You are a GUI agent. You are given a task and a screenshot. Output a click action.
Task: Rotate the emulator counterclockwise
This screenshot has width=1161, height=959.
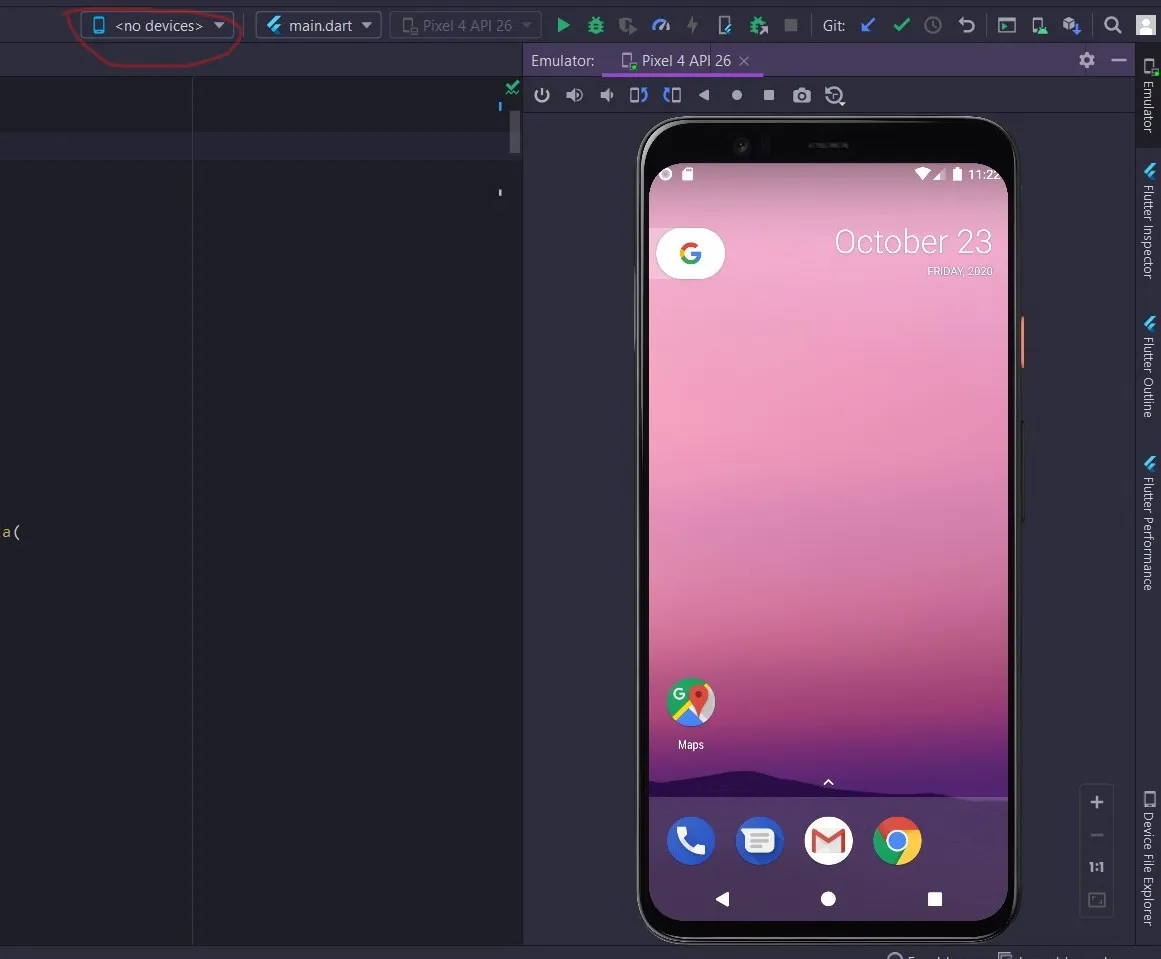point(639,95)
